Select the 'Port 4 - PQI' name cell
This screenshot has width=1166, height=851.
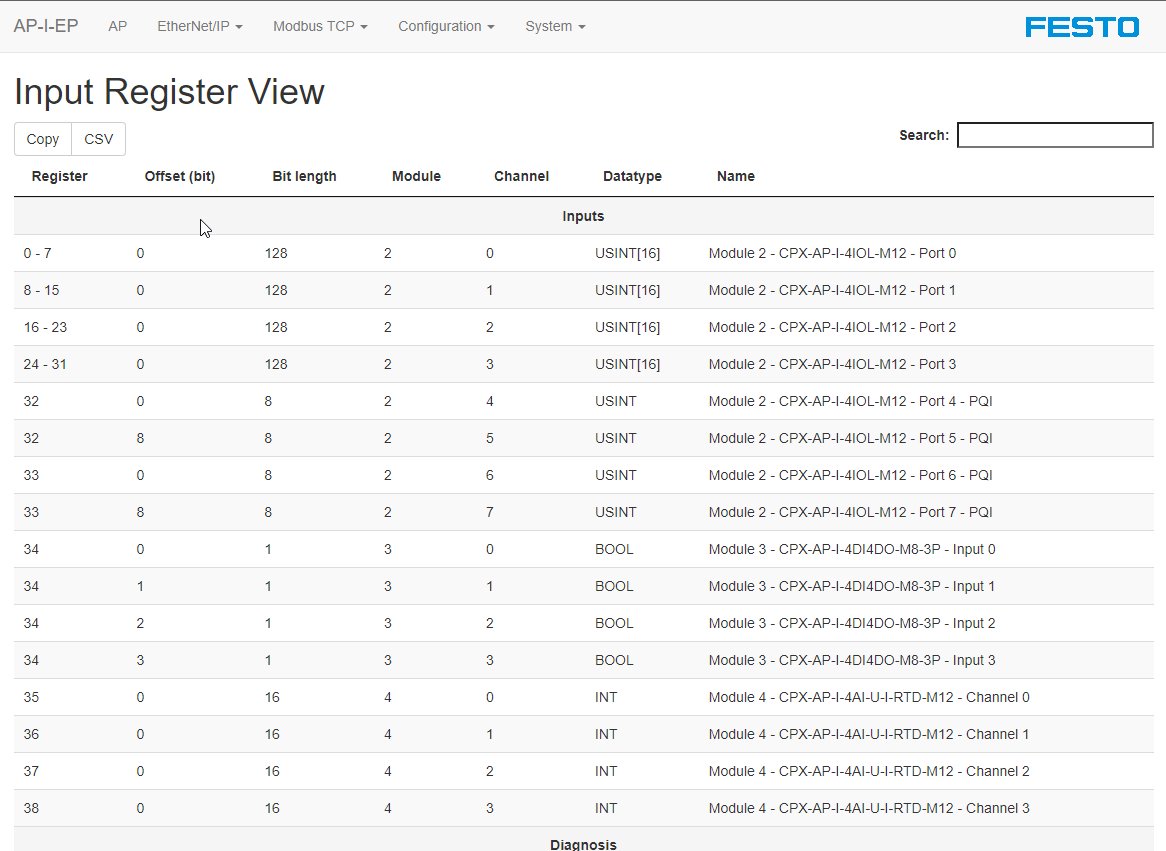point(850,402)
